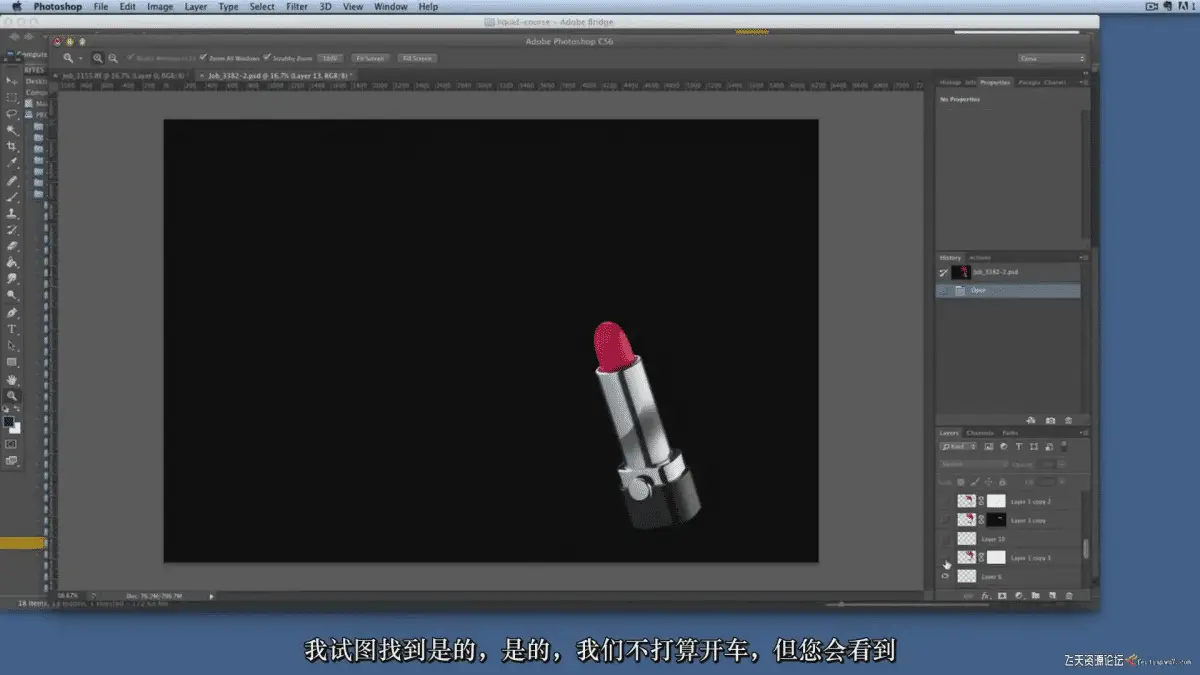Enable the Scrubby Zoom checkbox
1200x675 pixels.
(x=266, y=58)
